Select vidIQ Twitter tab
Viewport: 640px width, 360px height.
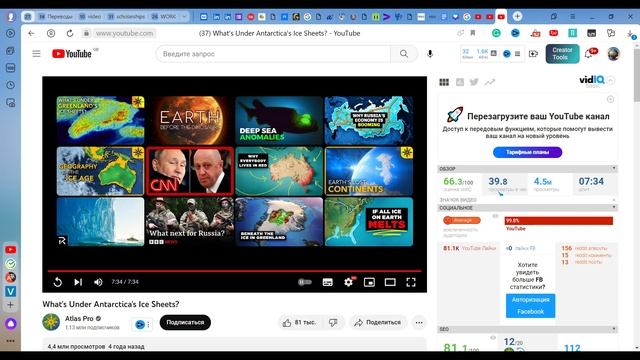point(474,82)
